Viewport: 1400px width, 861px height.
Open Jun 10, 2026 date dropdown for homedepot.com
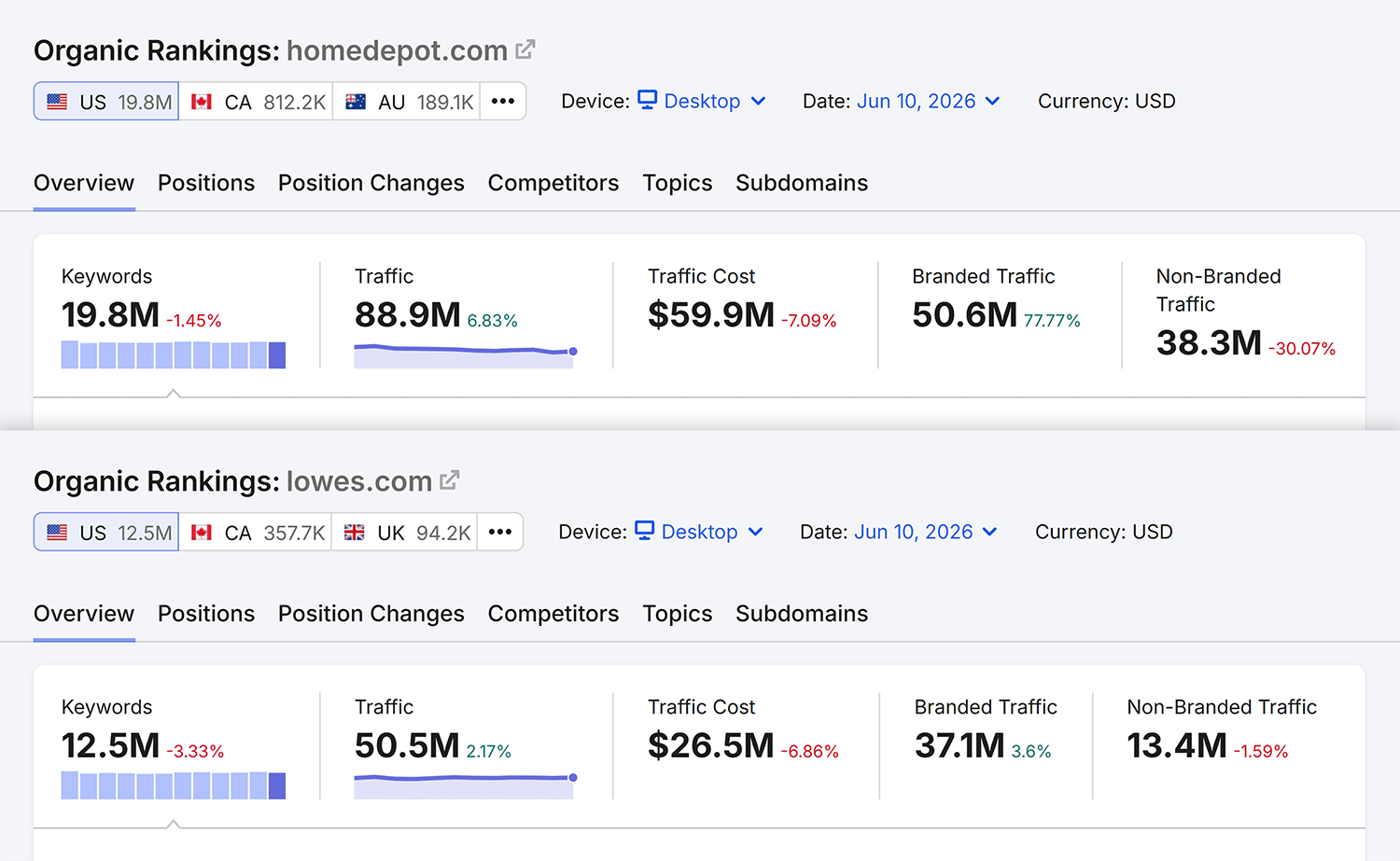click(929, 101)
